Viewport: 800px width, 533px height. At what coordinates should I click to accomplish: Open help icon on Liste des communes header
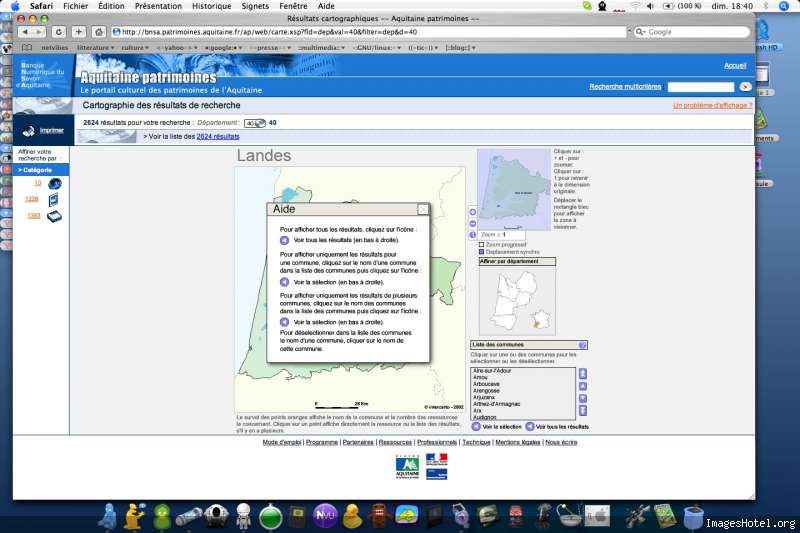[582, 345]
